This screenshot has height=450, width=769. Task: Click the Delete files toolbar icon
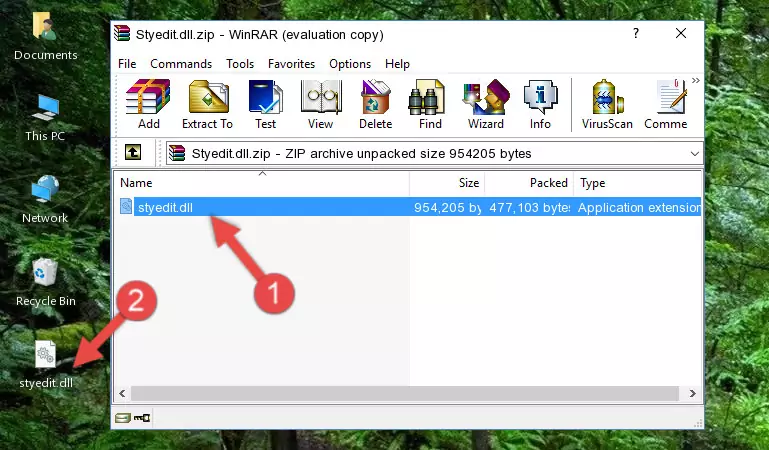coord(375,104)
